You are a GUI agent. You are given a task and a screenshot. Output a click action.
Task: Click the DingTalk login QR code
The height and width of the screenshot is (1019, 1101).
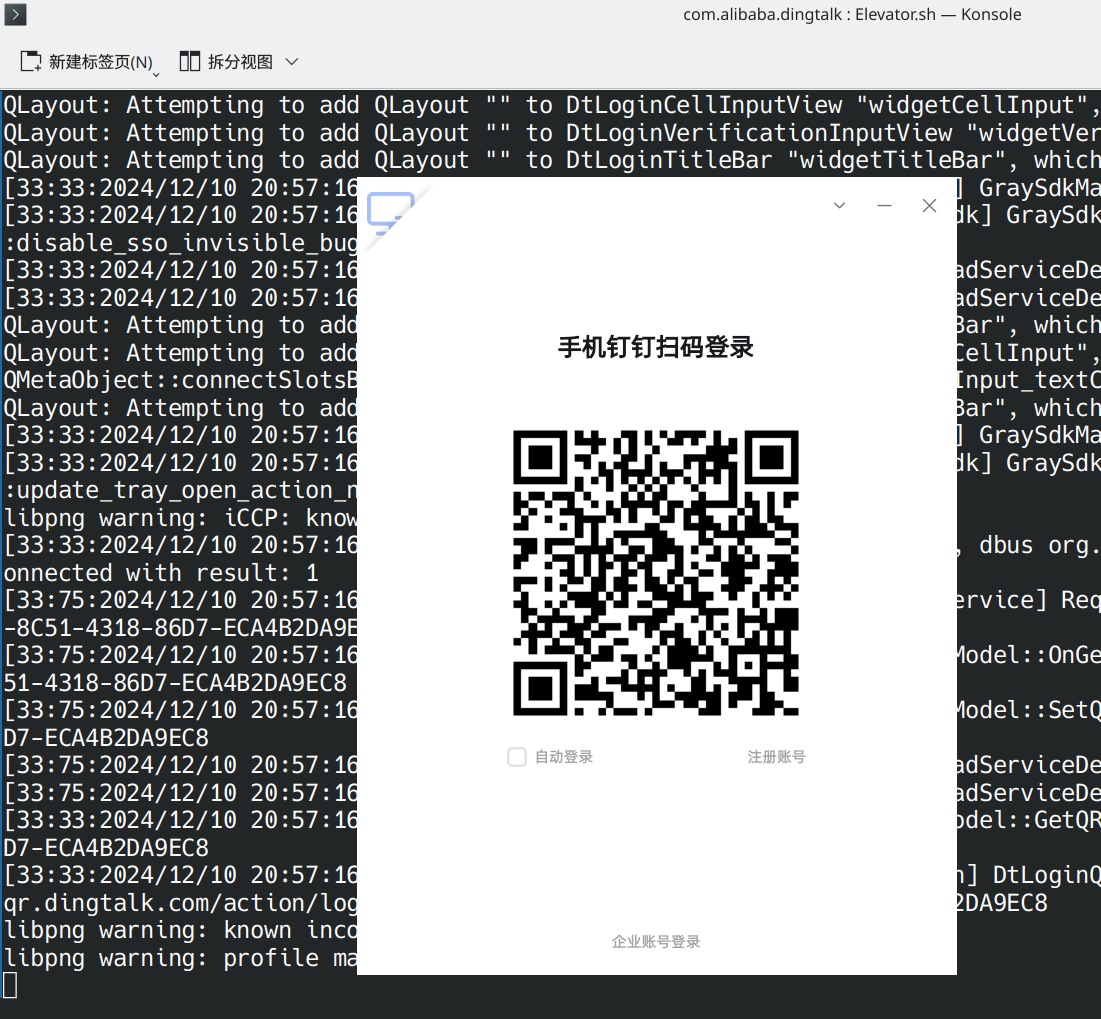[656, 573]
